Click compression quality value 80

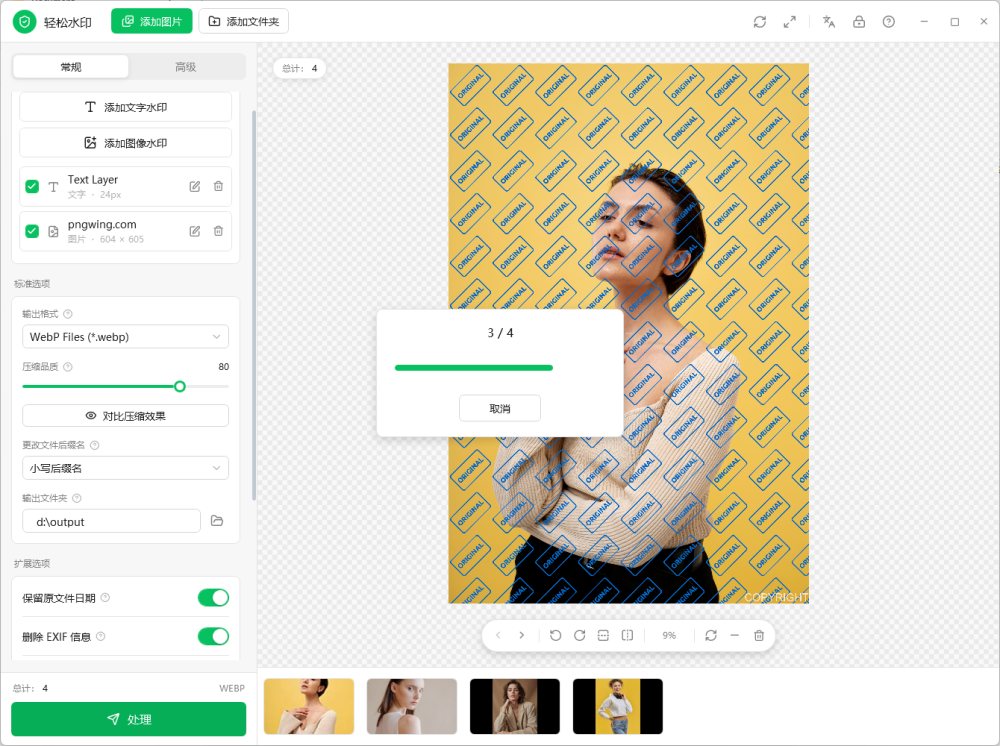point(223,367)
